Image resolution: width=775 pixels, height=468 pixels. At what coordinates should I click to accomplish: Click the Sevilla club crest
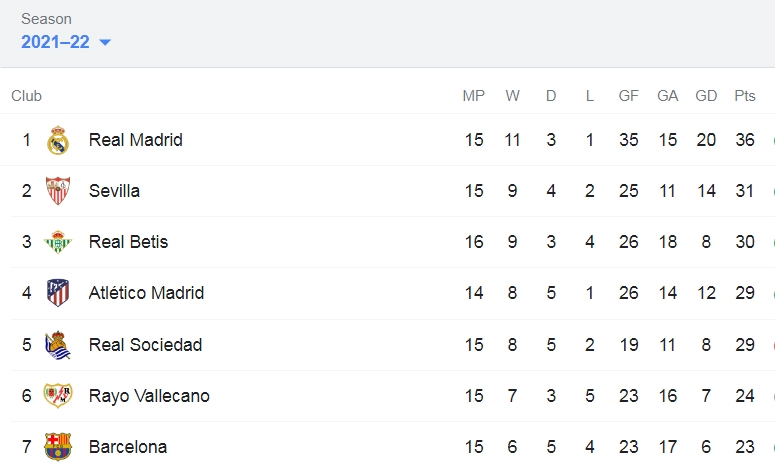point(58,191)
